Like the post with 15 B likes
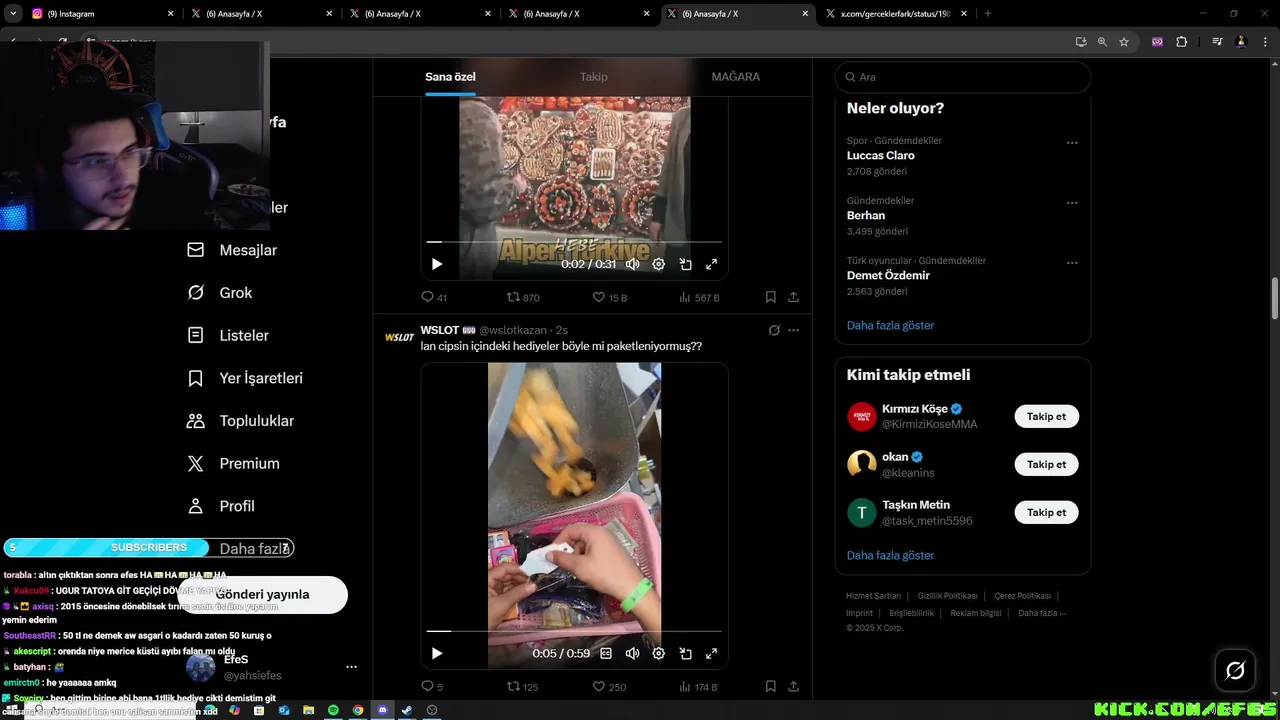 coord(610,297)
